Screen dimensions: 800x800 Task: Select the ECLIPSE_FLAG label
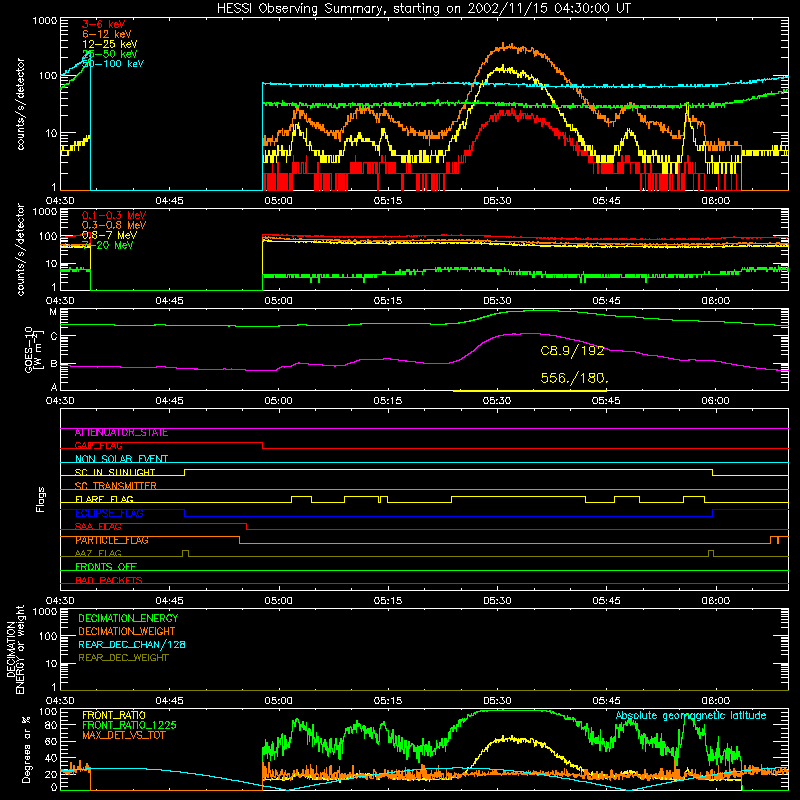coord(110,513)
